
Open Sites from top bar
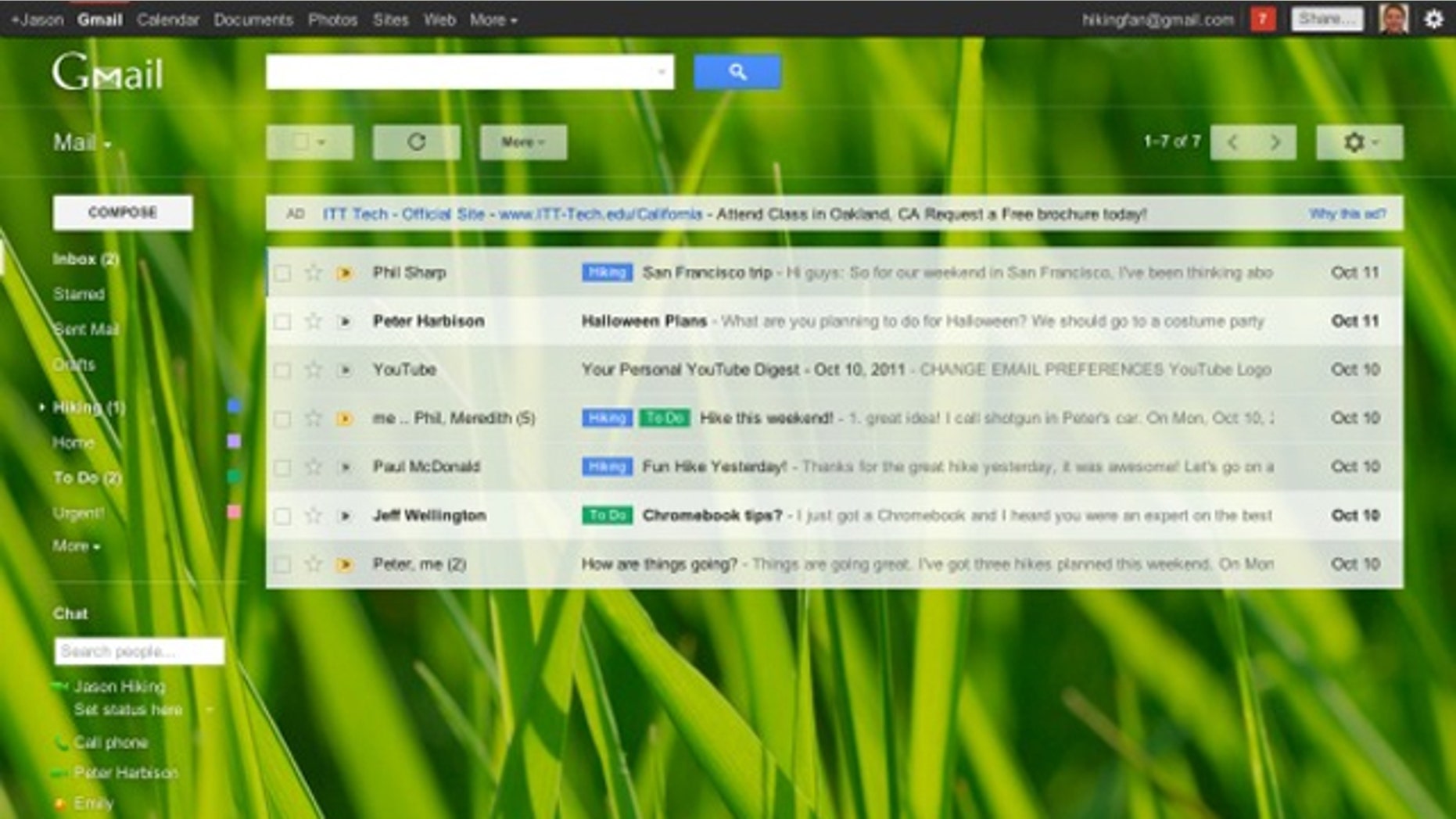pyautogui.click(x=390, y=20)
